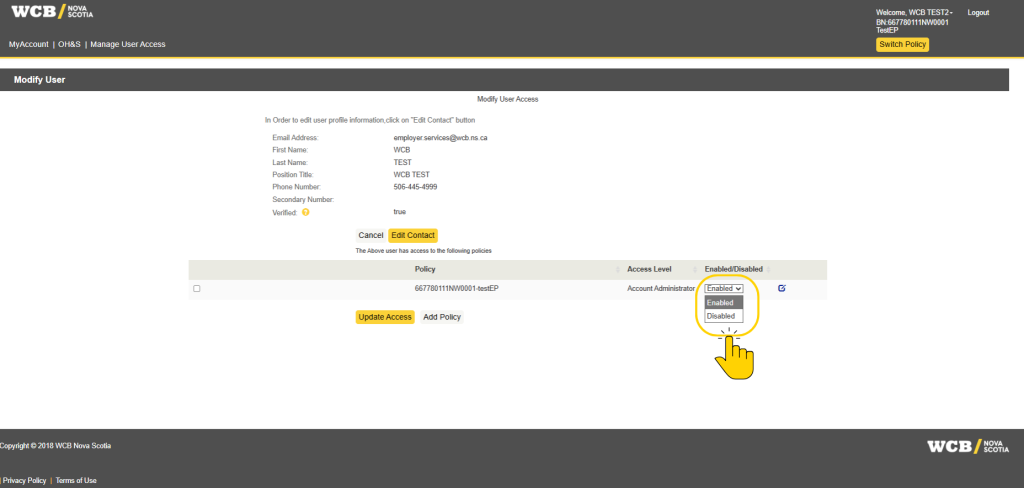Click the edit policy pencil icon
Screen dimensions: 1024x488
coord(782,288)
